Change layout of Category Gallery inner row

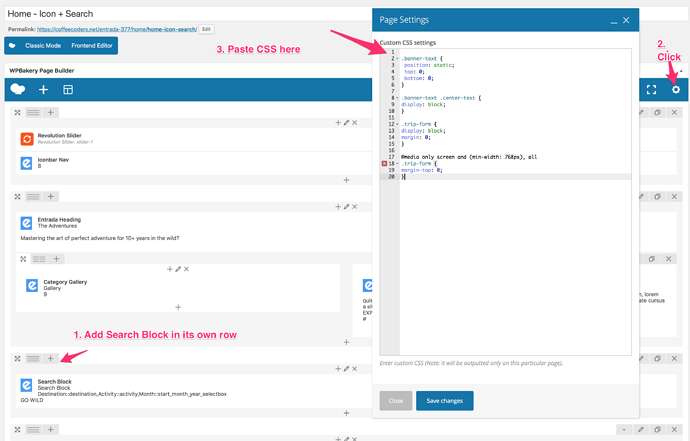click(39, 259)
